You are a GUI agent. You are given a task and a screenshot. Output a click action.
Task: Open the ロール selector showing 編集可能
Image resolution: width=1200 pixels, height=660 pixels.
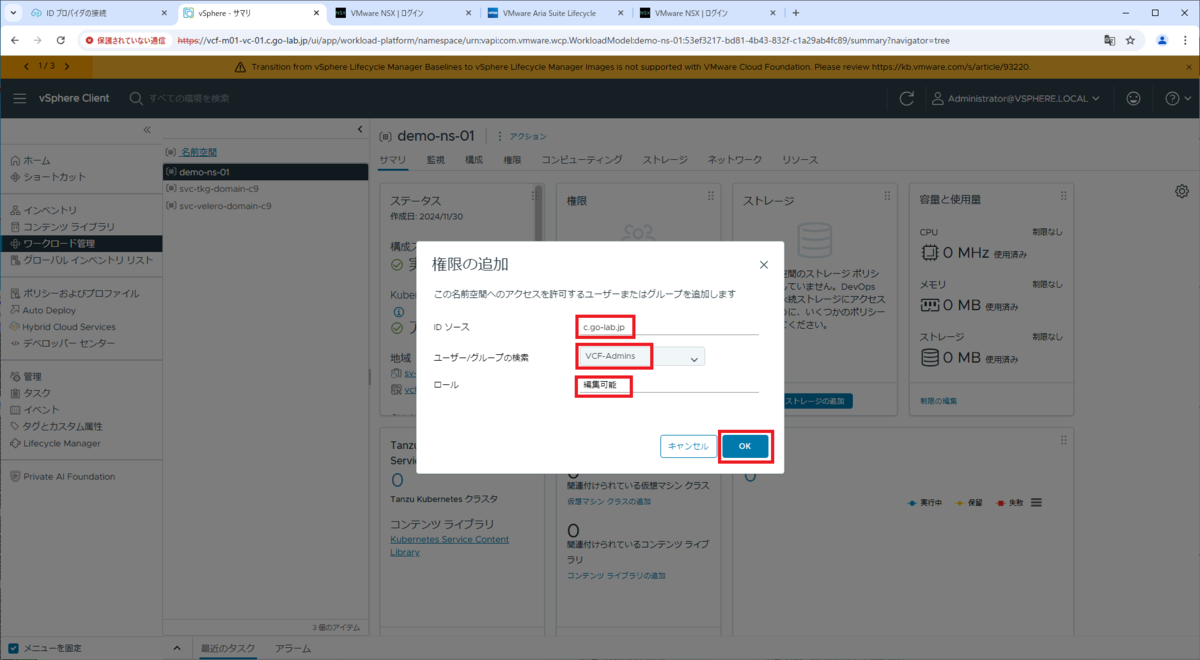pos(667,385)
